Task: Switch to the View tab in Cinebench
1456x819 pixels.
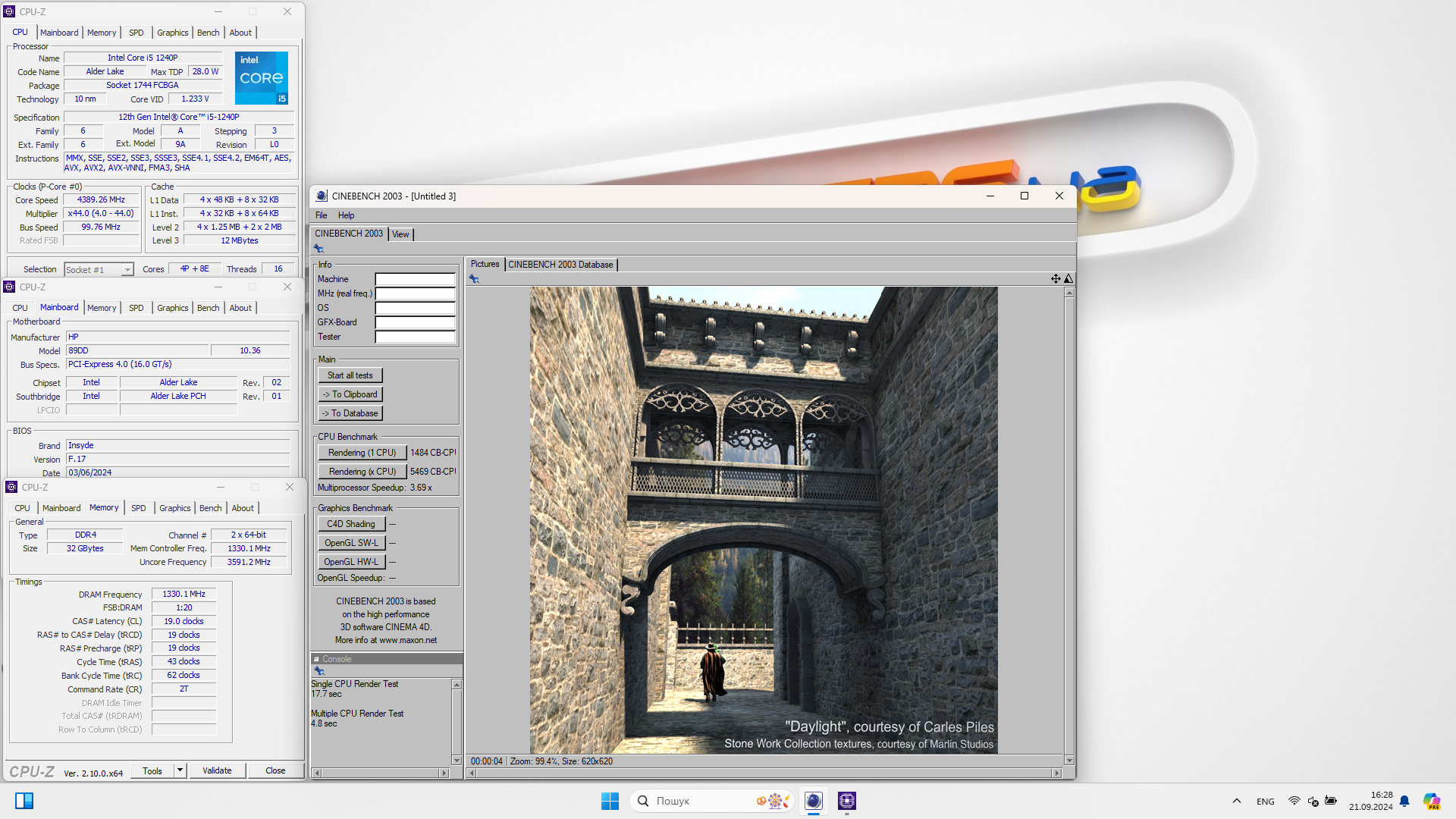Action: [400, 234]
